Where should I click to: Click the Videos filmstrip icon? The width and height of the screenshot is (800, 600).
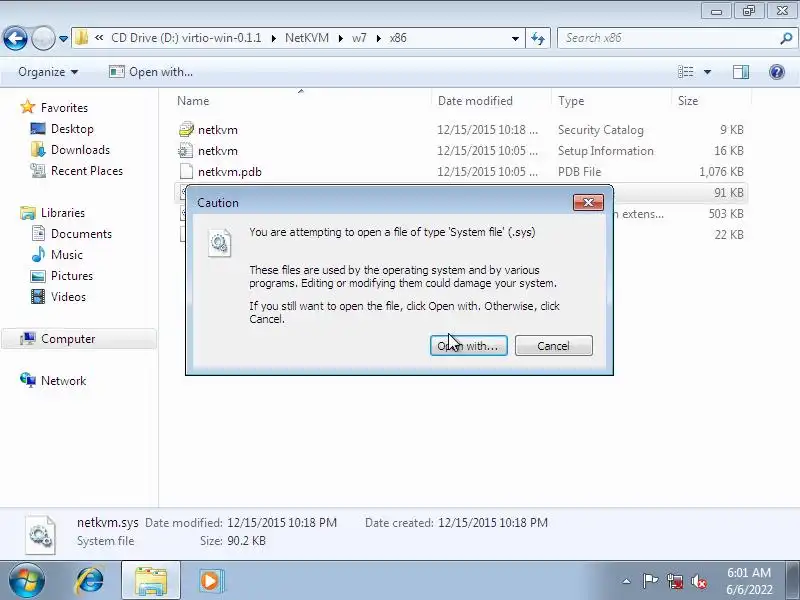(38, 296)
